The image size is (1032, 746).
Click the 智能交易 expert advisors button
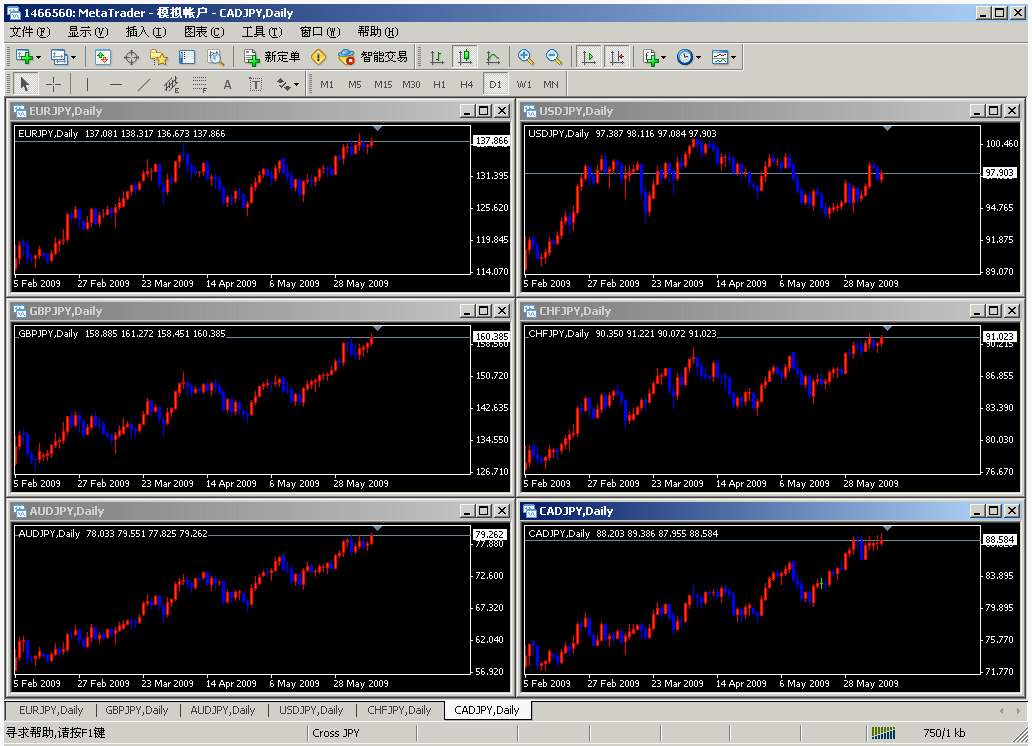(373, 57)
